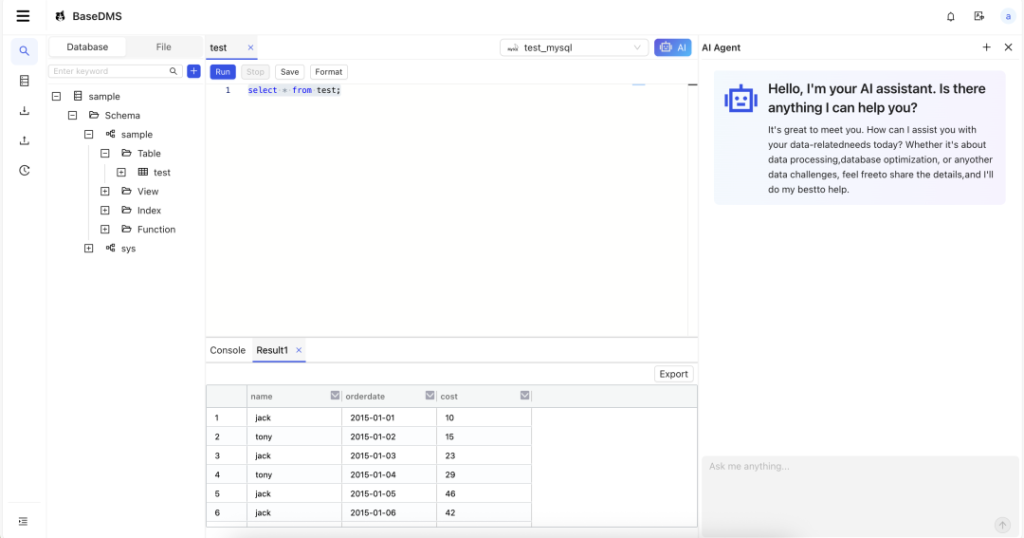Open the name column filter dropdown

pos(335,396)
